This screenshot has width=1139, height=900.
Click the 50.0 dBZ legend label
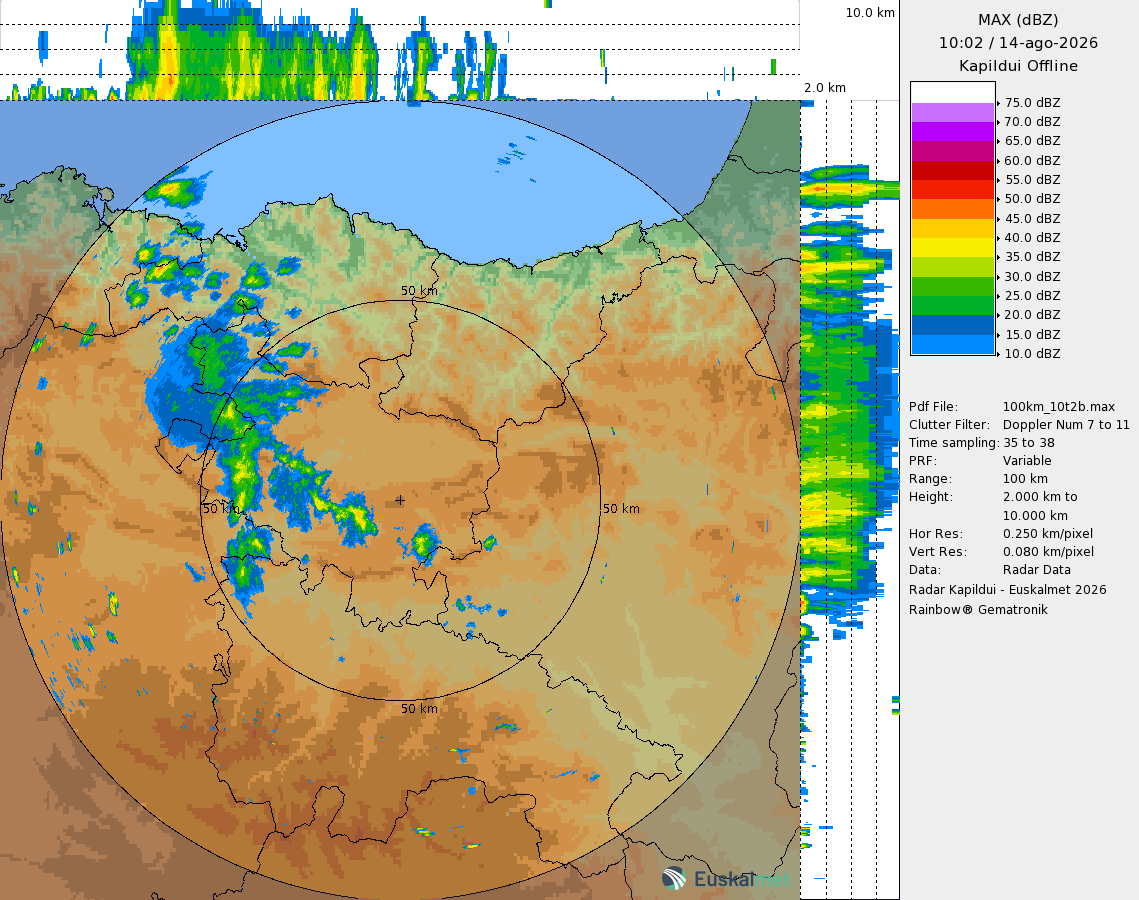[x=1032, y=199]
